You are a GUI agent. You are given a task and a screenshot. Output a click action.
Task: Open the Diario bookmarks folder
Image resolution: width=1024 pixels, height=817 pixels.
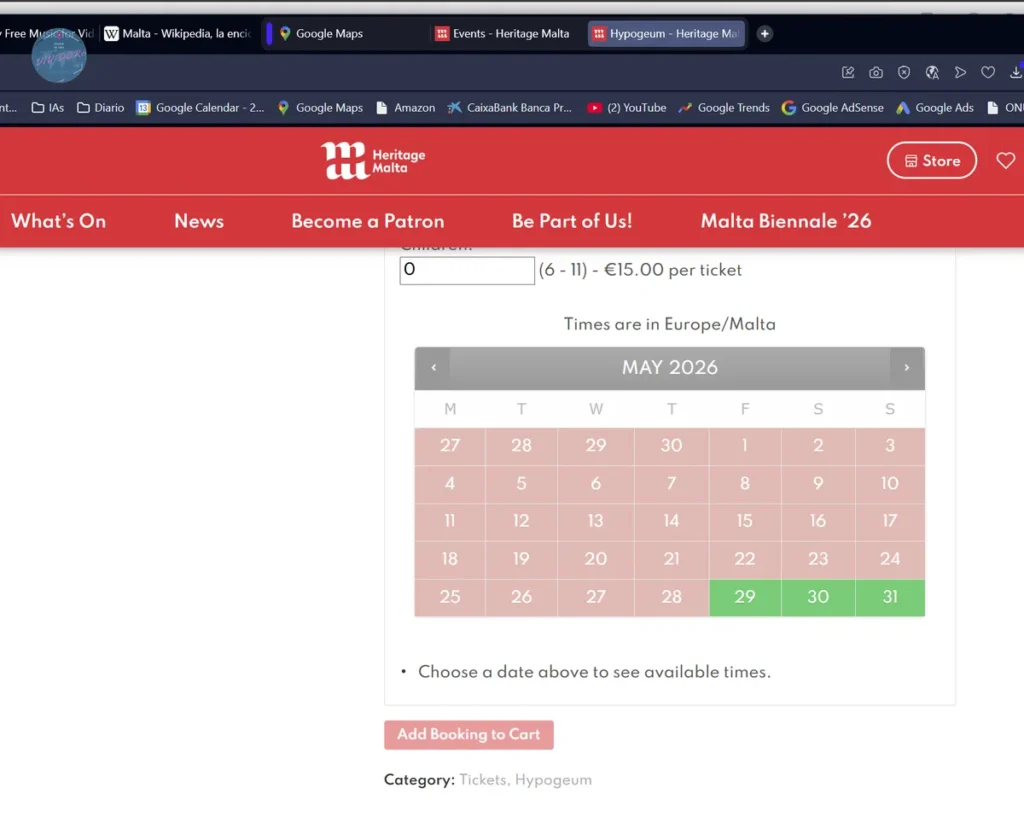[101, 108]
